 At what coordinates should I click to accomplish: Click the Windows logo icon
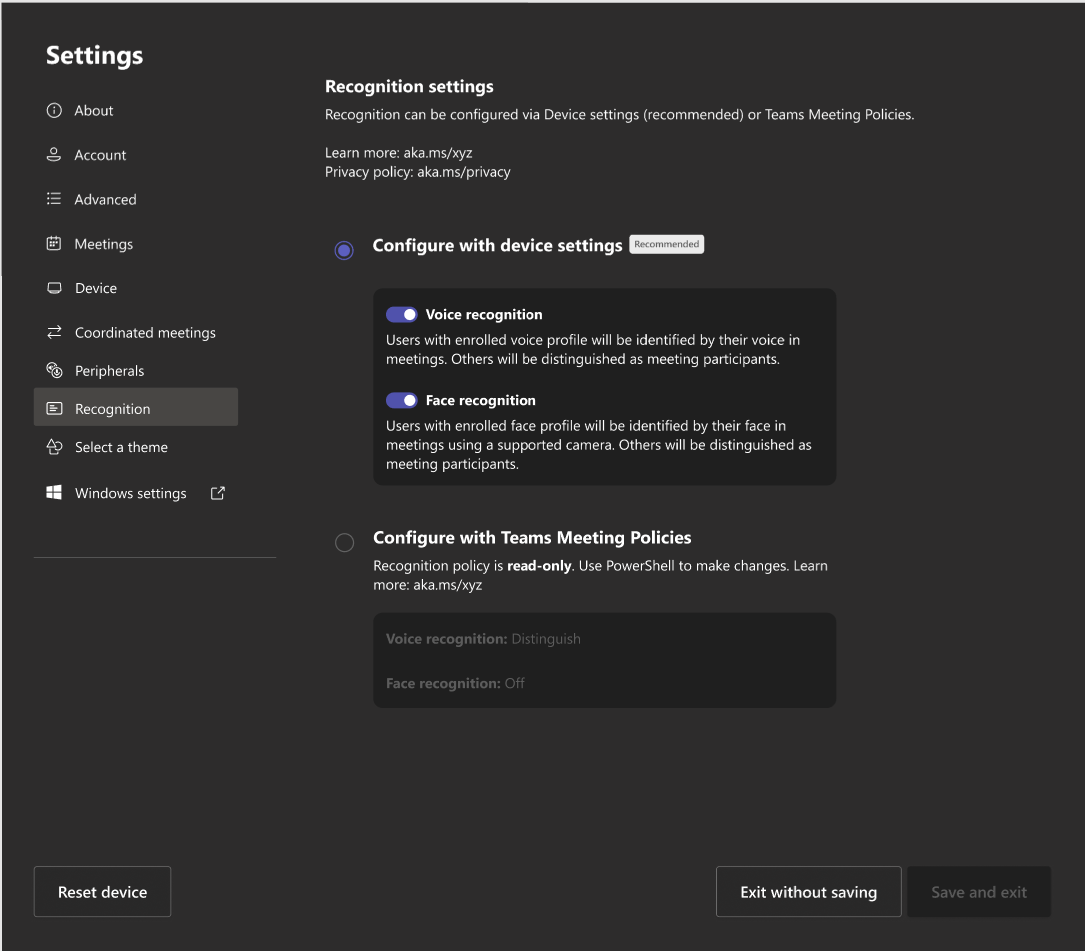pos(54,493)
